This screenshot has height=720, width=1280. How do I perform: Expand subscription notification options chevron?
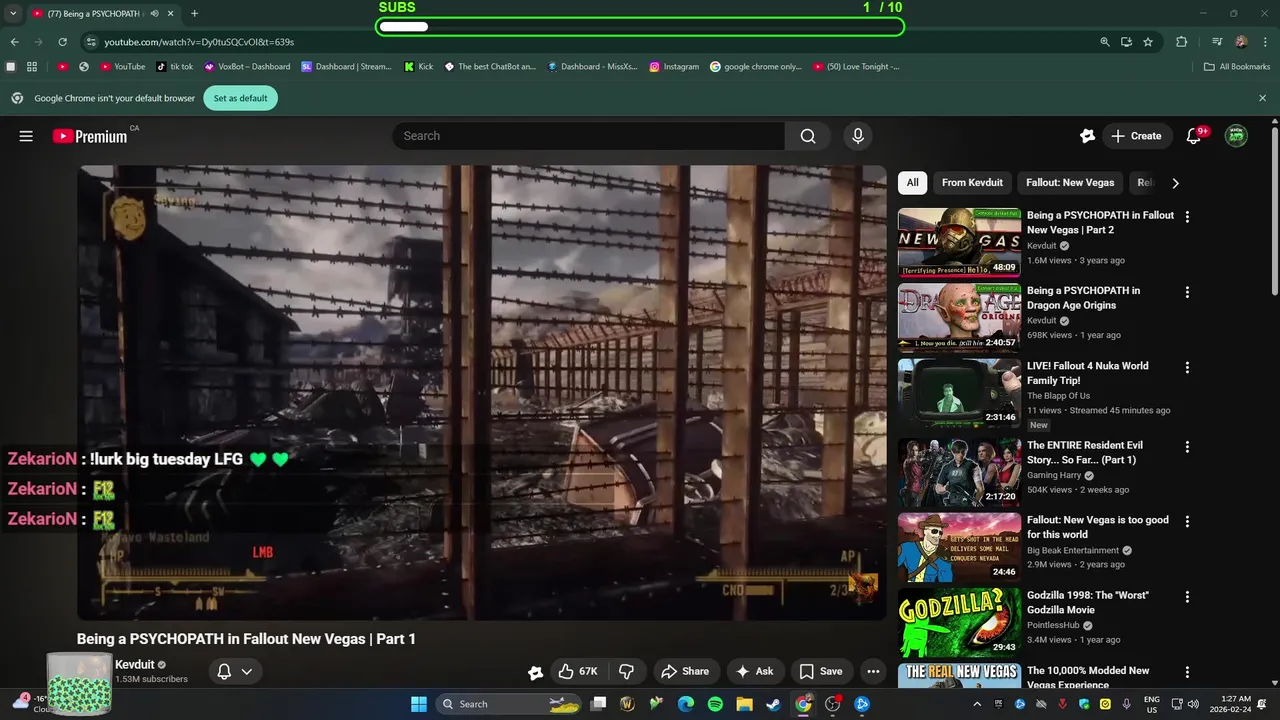pyautogui.click(x=247, y=671)
